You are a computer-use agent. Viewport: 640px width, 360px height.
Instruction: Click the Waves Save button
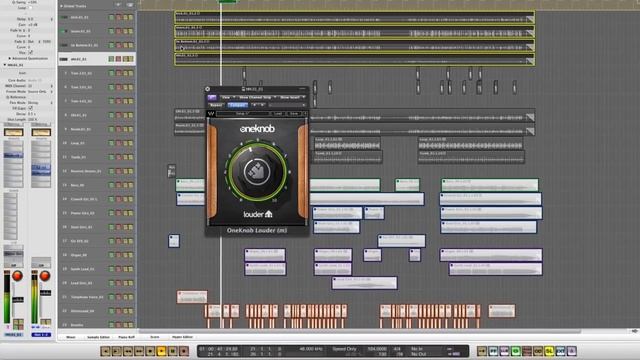(294, 114)
